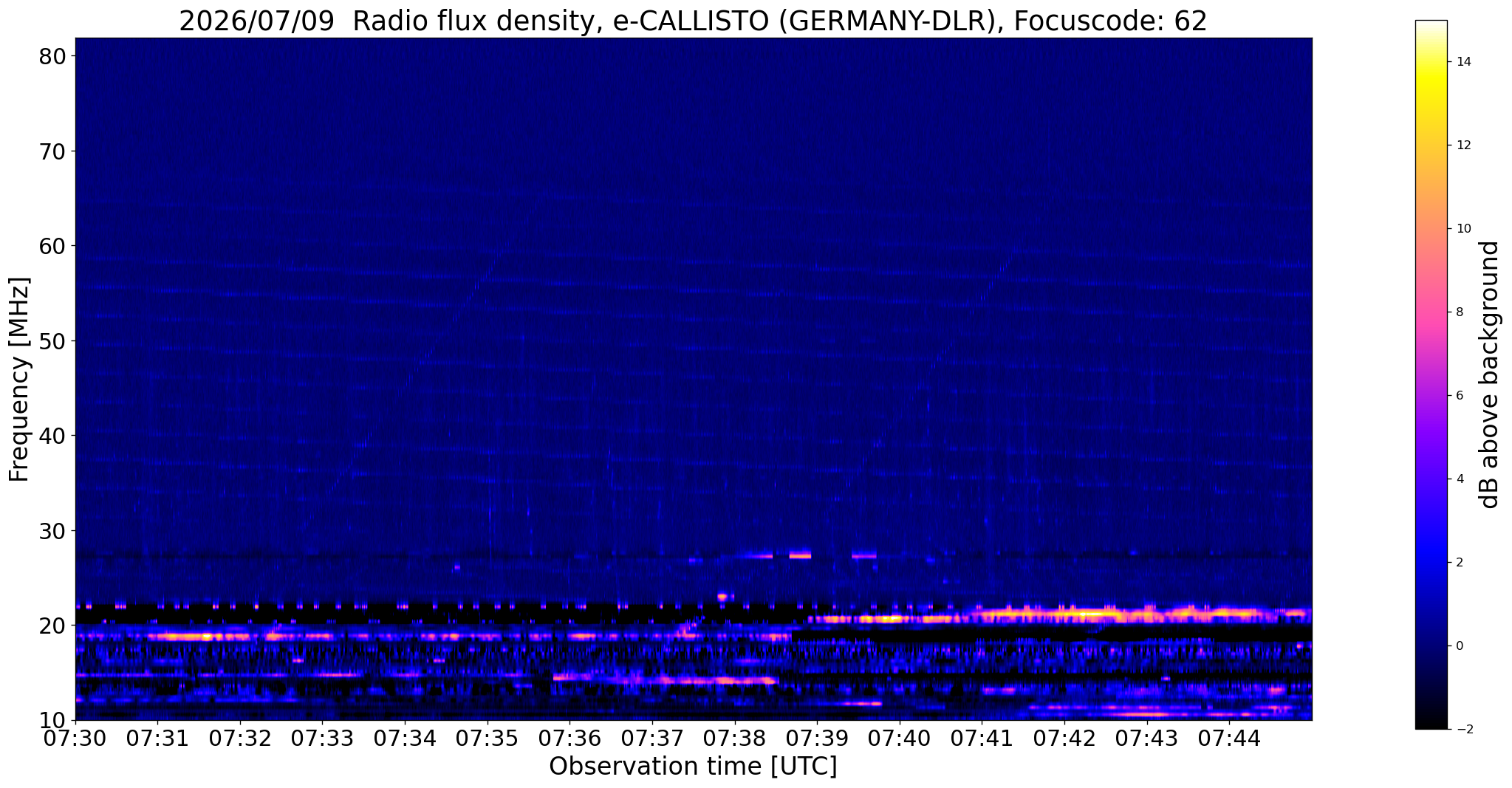
Task: Click the 07:30 time axis label
Action: [x=75, y=738]
